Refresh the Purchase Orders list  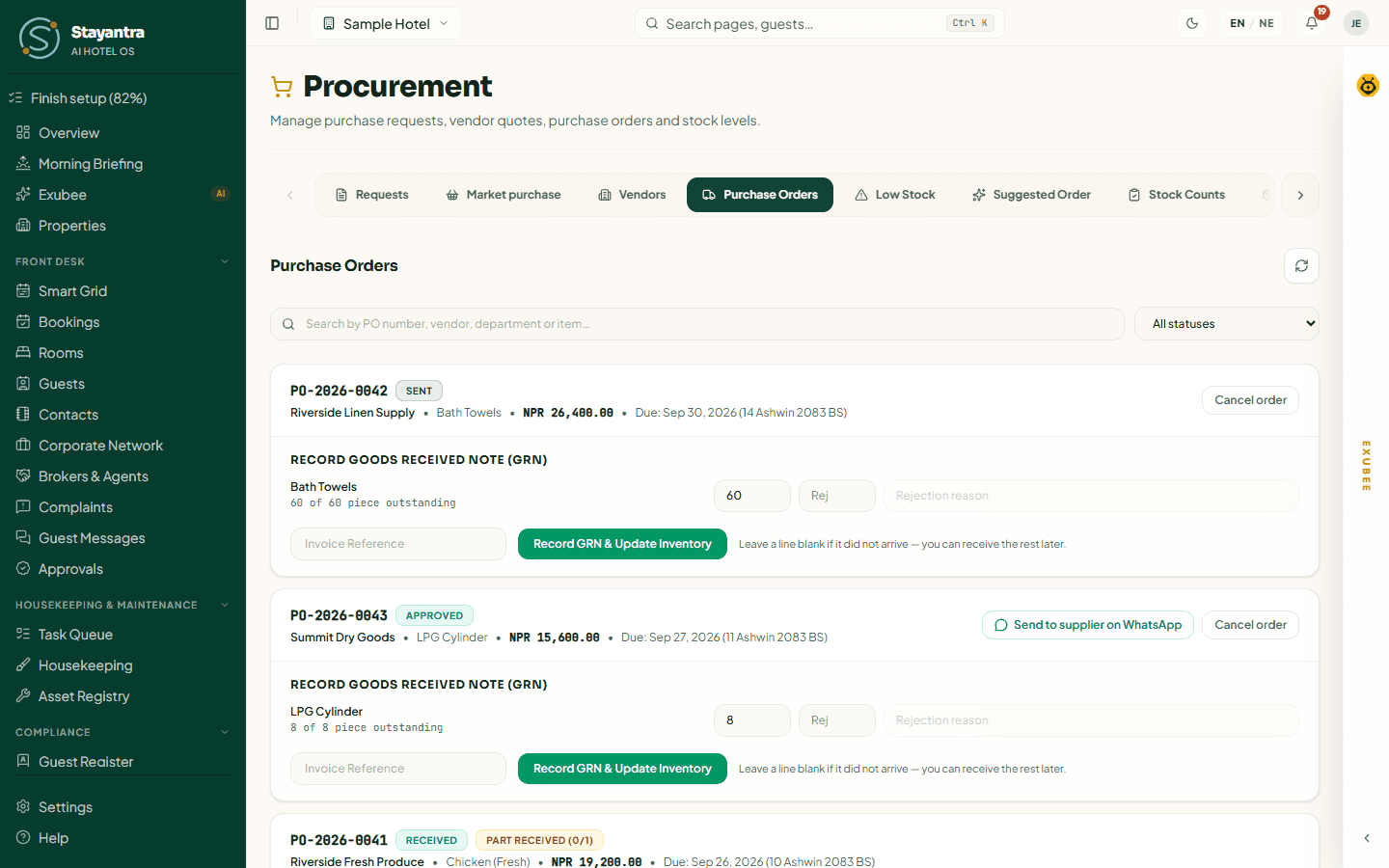tap(1301, 266)
